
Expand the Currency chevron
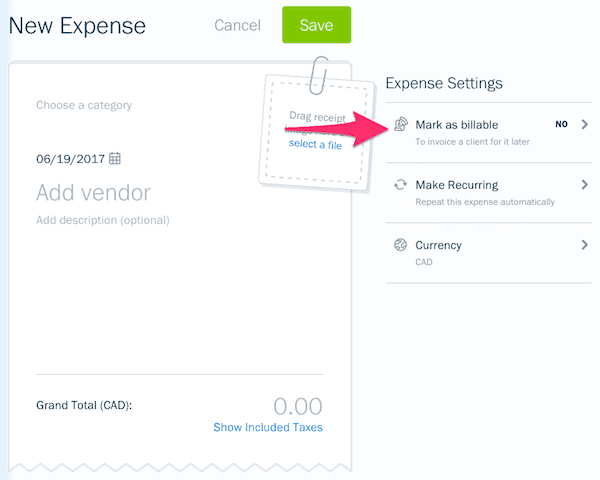point(585,245)
